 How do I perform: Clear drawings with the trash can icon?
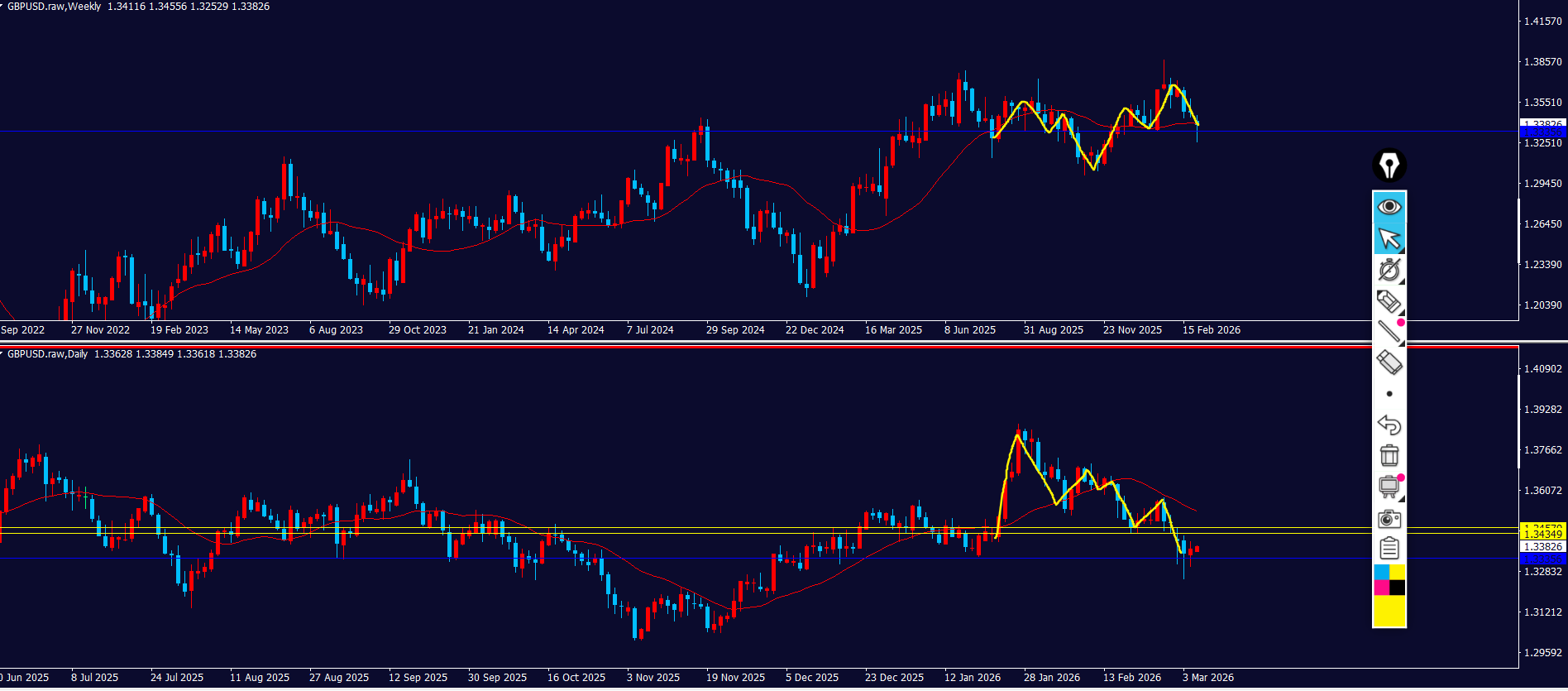[x=1389, y=455]
